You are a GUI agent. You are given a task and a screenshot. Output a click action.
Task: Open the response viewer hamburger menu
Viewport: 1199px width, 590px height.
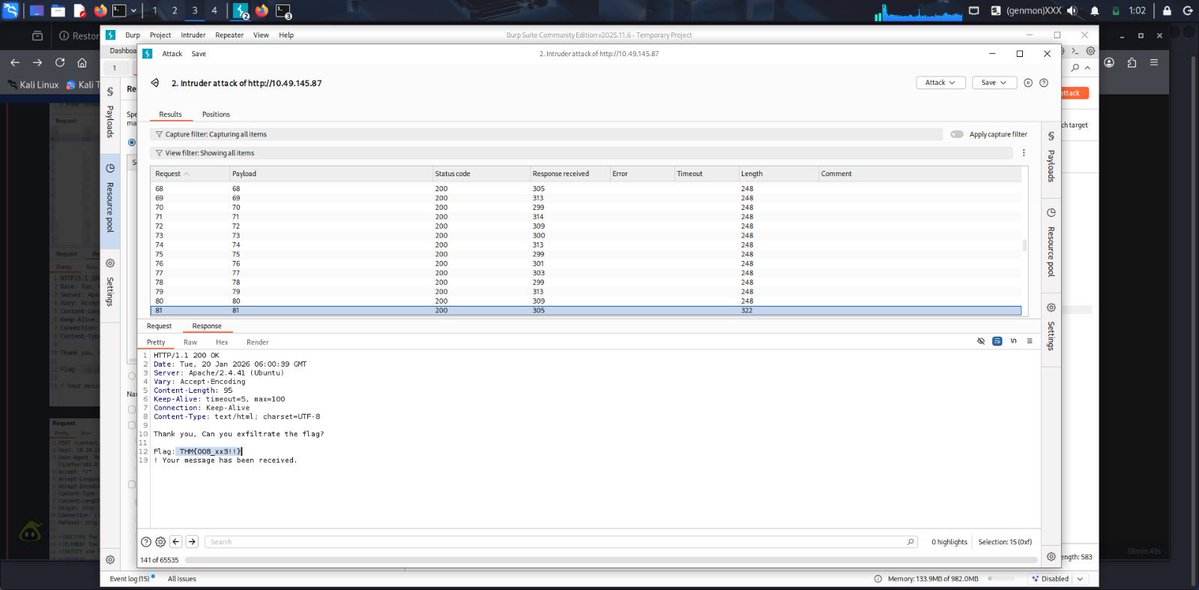[x=1030, y=341]
